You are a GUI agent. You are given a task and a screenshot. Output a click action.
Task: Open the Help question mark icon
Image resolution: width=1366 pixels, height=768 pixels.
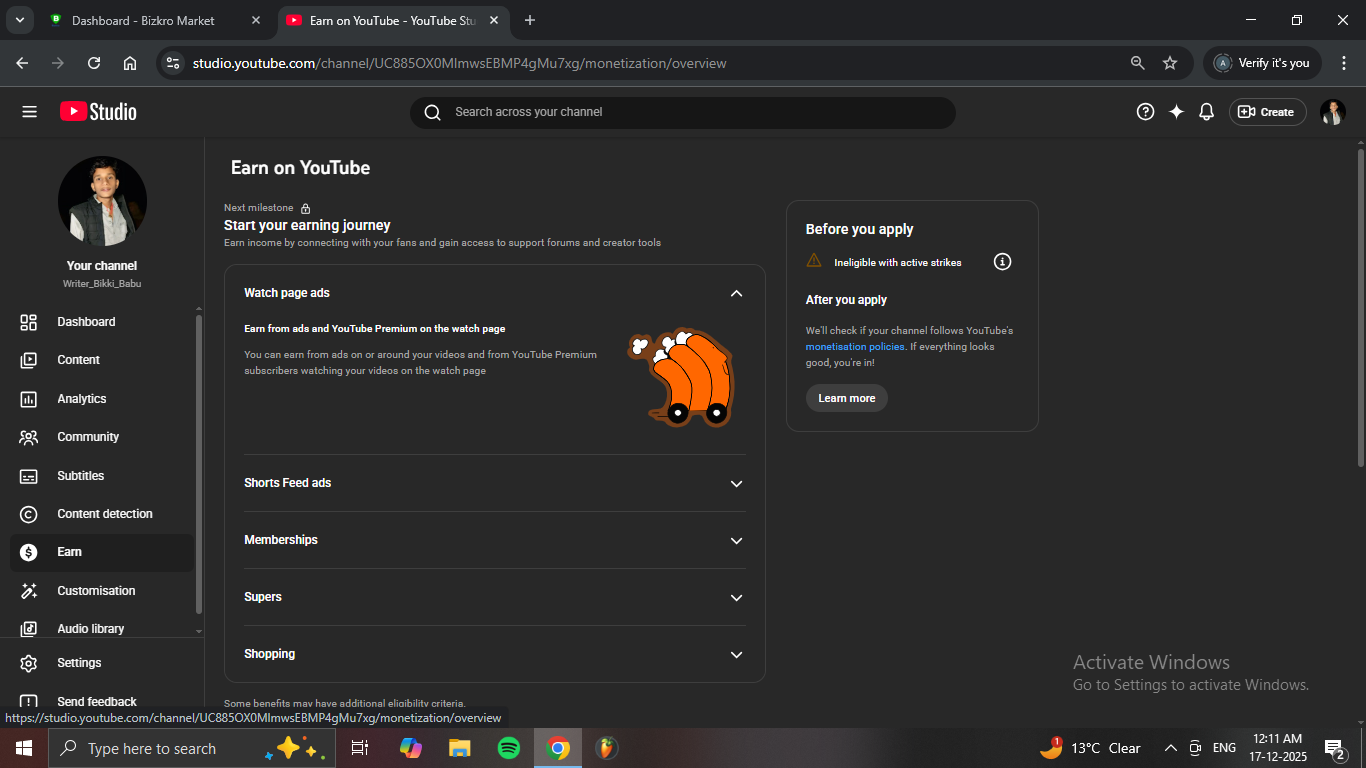[x=1145, y=112]
